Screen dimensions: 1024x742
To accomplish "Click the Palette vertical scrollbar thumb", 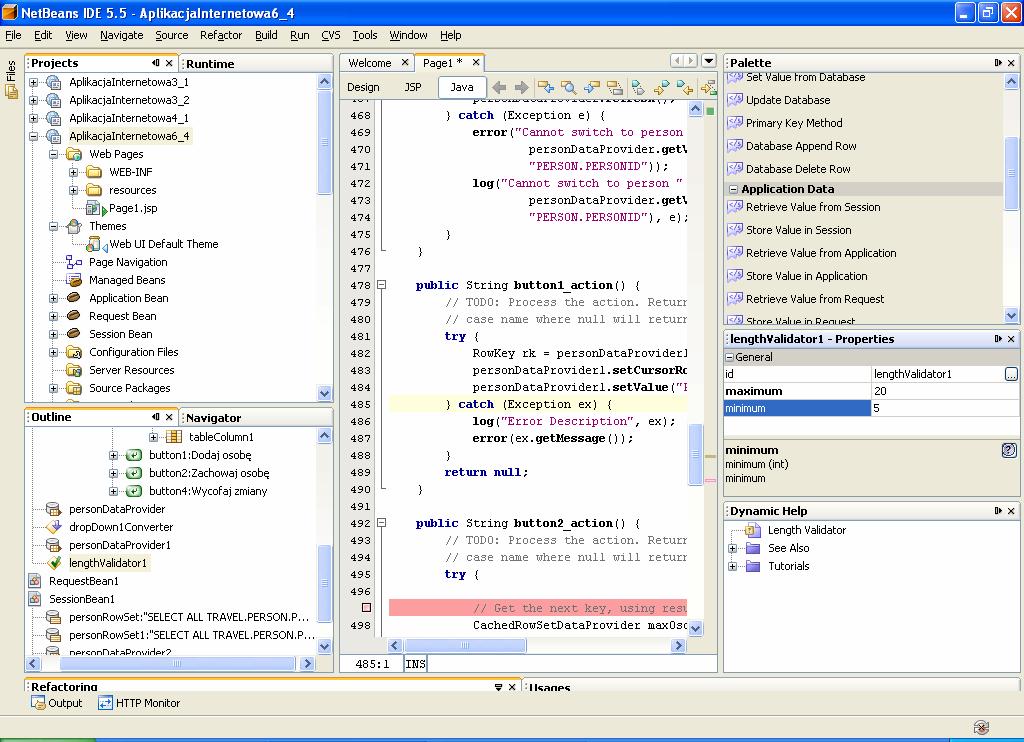I will pos(1011,173).
